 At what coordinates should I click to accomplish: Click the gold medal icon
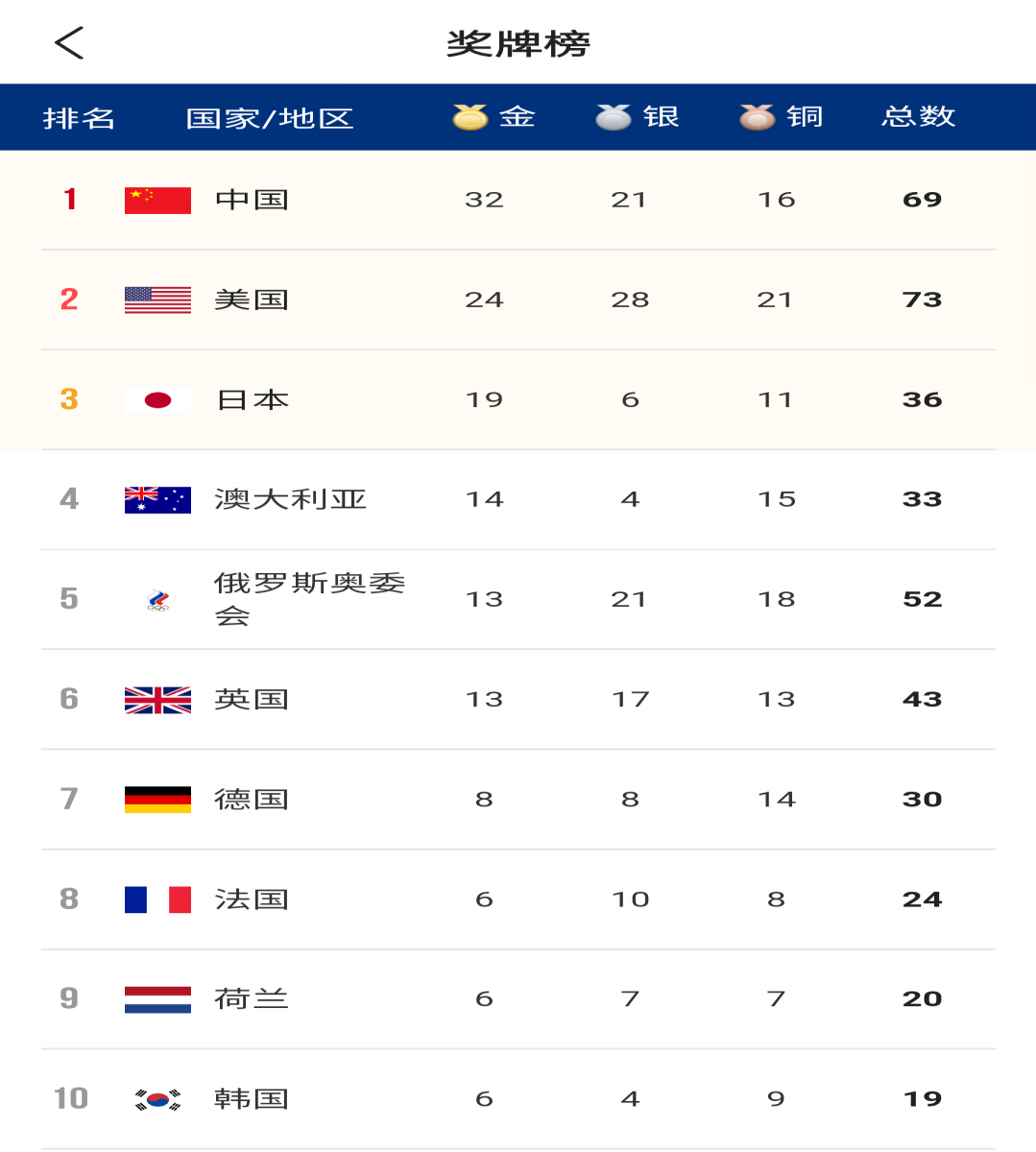(470, 117)
